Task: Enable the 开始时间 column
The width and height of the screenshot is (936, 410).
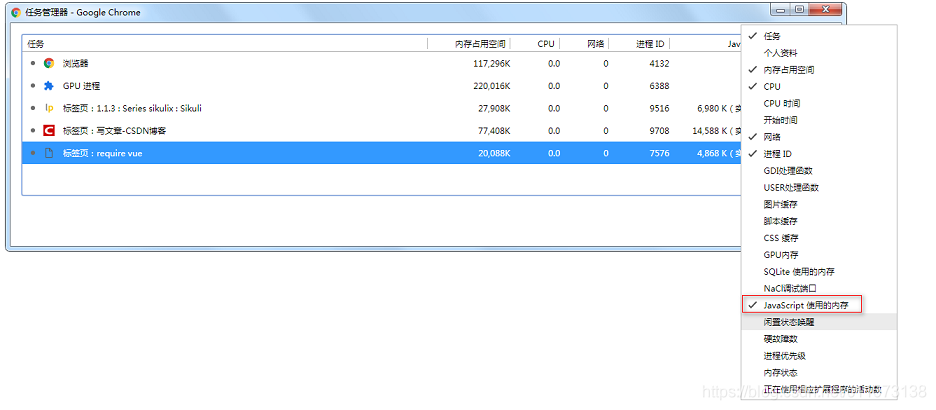Action: pyautogui.click(x=819, y=120)
